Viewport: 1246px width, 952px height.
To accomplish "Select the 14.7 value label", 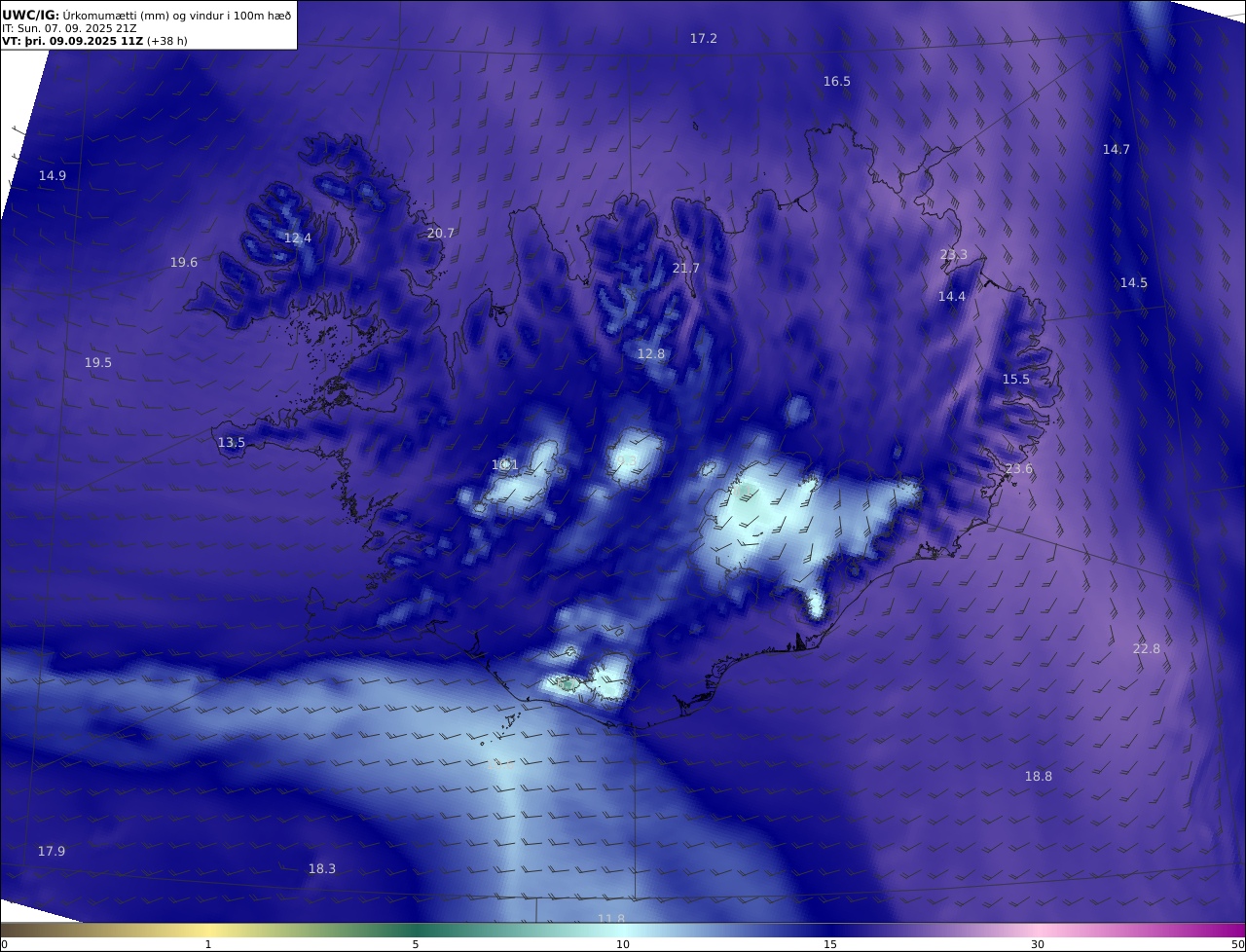I will (1117, 149).
